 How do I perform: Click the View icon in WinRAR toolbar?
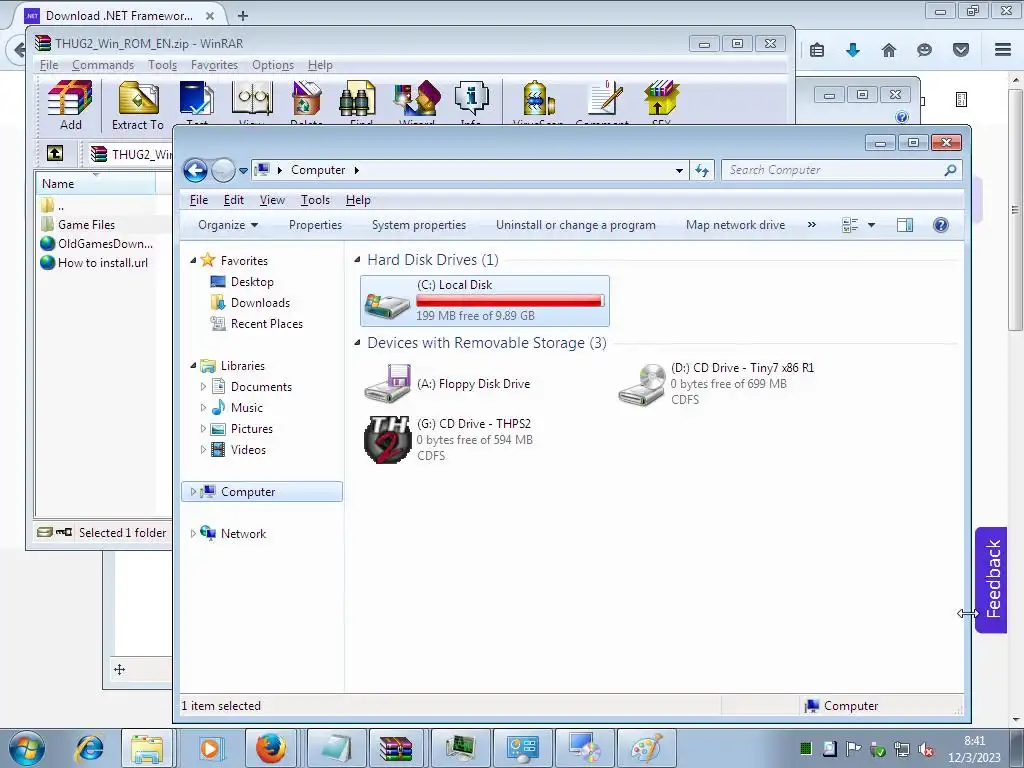pyautogui.click(x=252, y=101)
